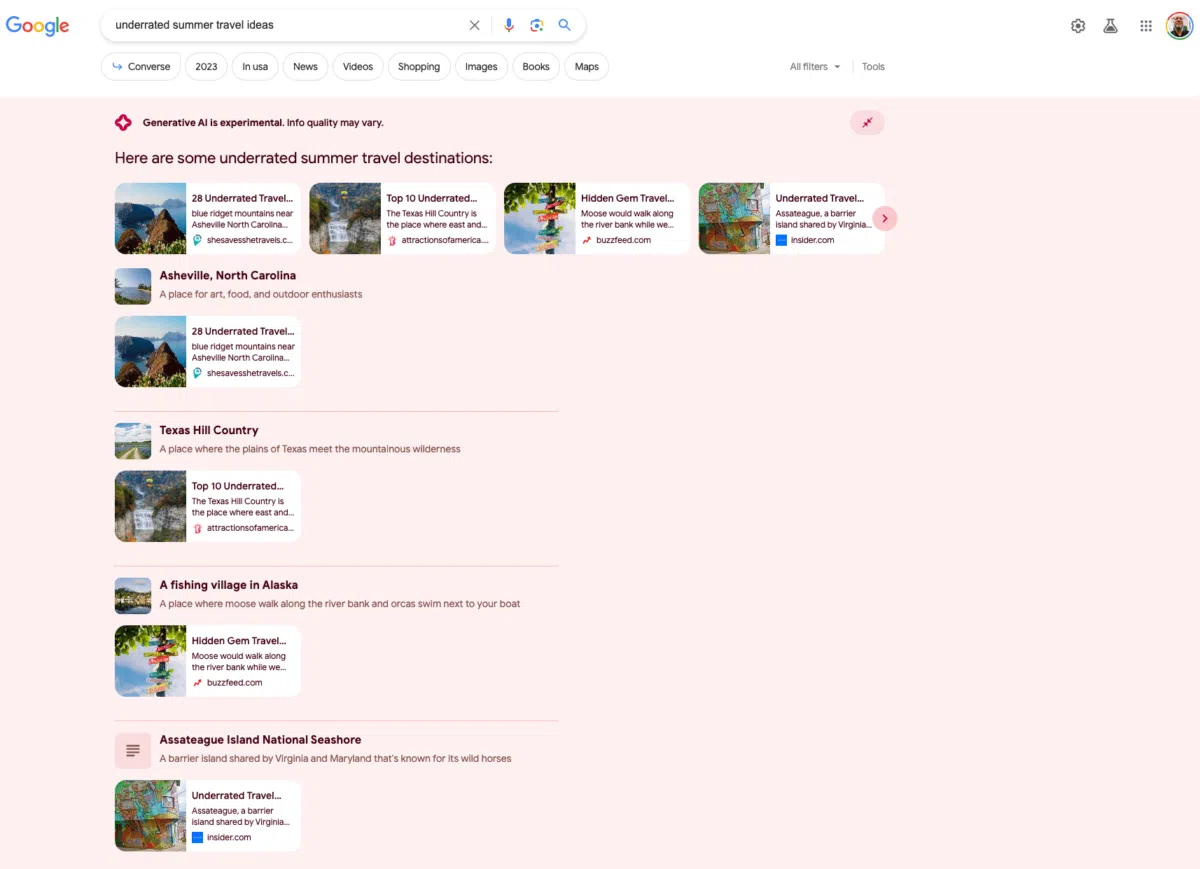Click the blue magnifying glass search icon
The width and height of the screenshot is (1200, 869).
(565, 26)
